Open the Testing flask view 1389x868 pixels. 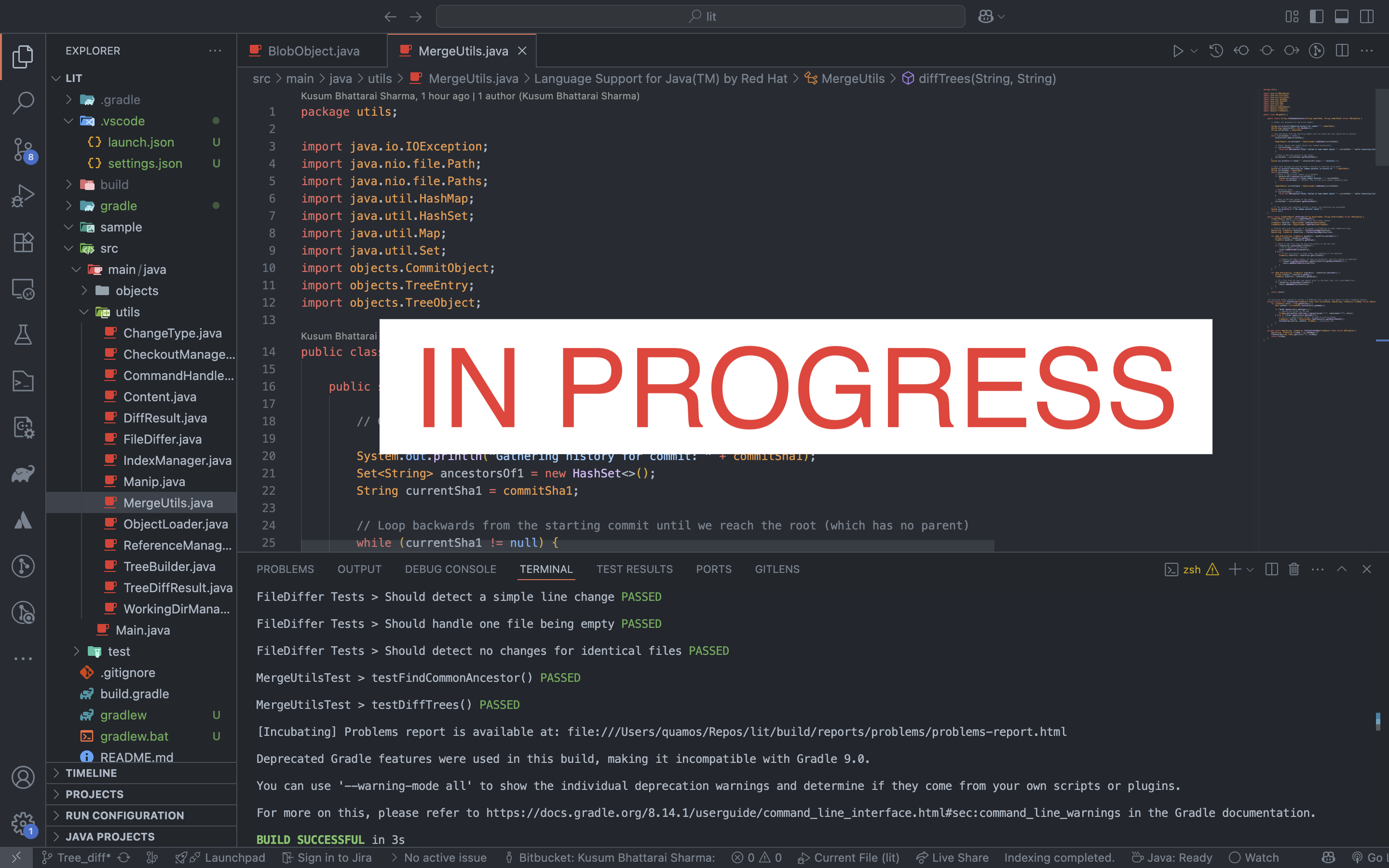23,335
